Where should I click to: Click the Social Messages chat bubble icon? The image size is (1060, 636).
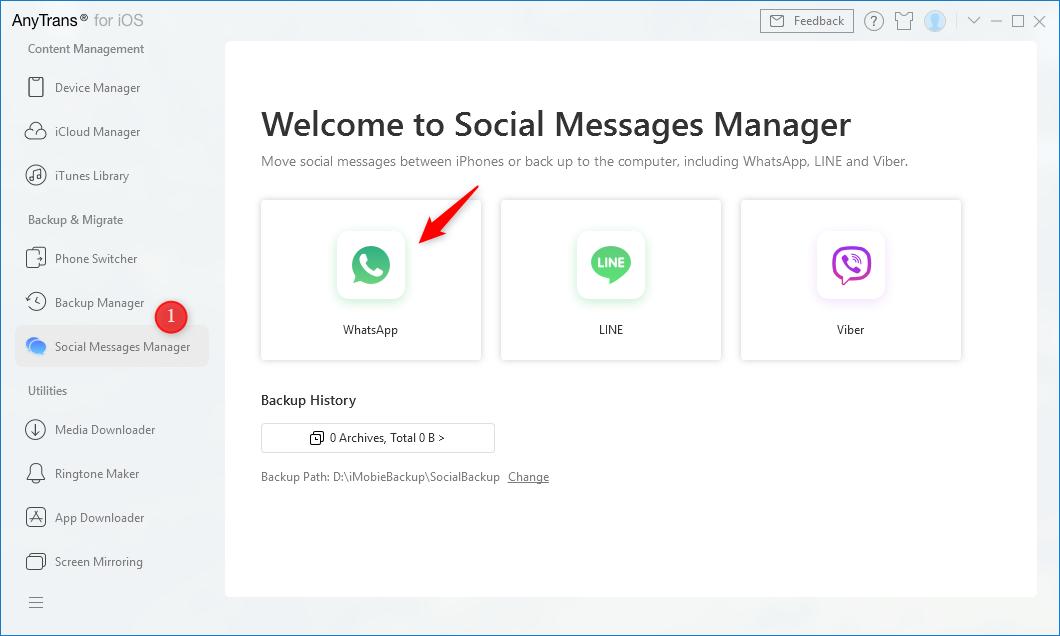(36, 346)
